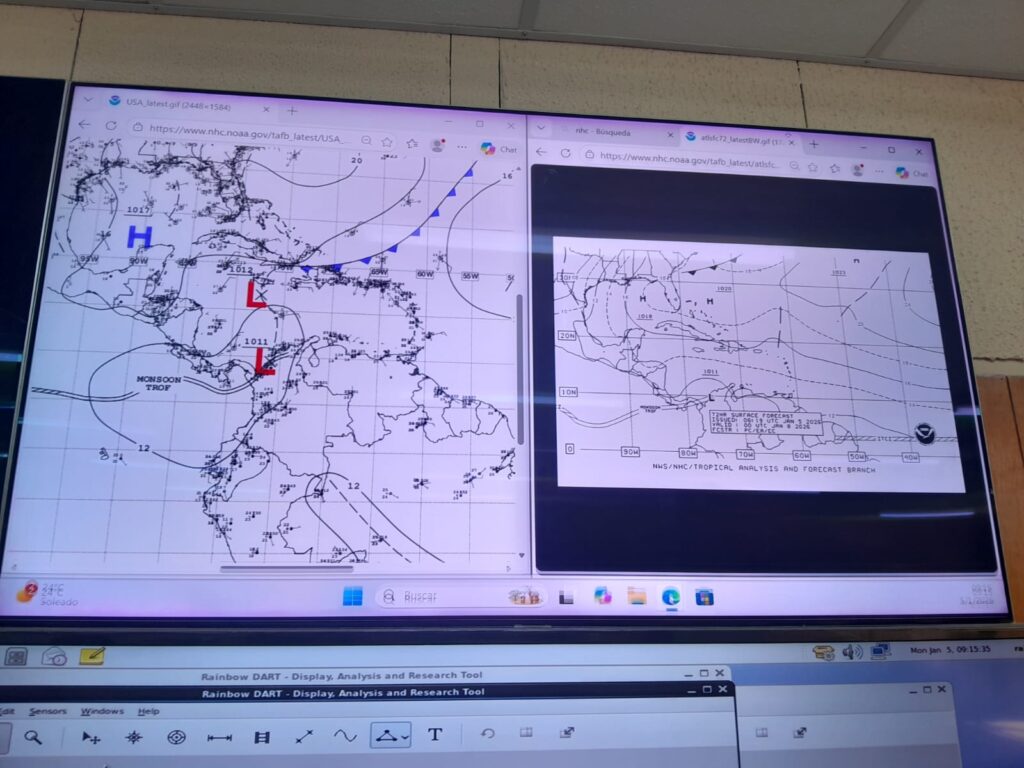This screenshot has width=1024, height=768.
Task: Click the favorites star in left browser address bar
Action: pyautogui.click(x=387, y=142)
